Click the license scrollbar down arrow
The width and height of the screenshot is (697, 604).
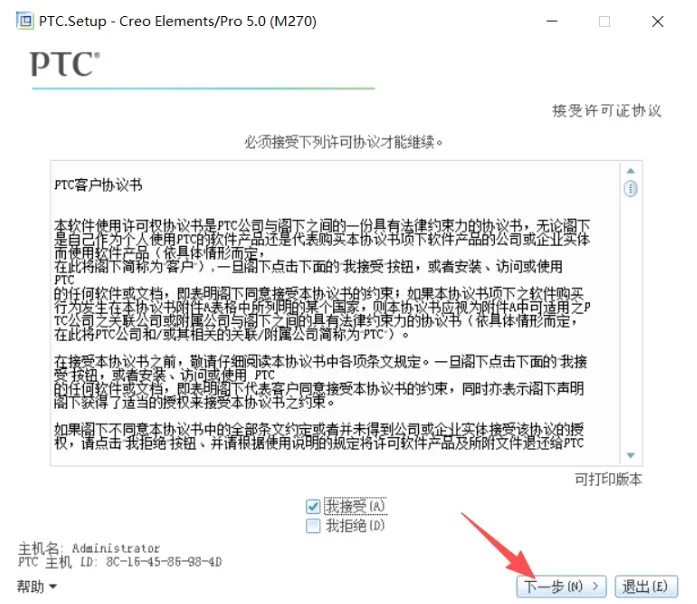coord(630,455)
